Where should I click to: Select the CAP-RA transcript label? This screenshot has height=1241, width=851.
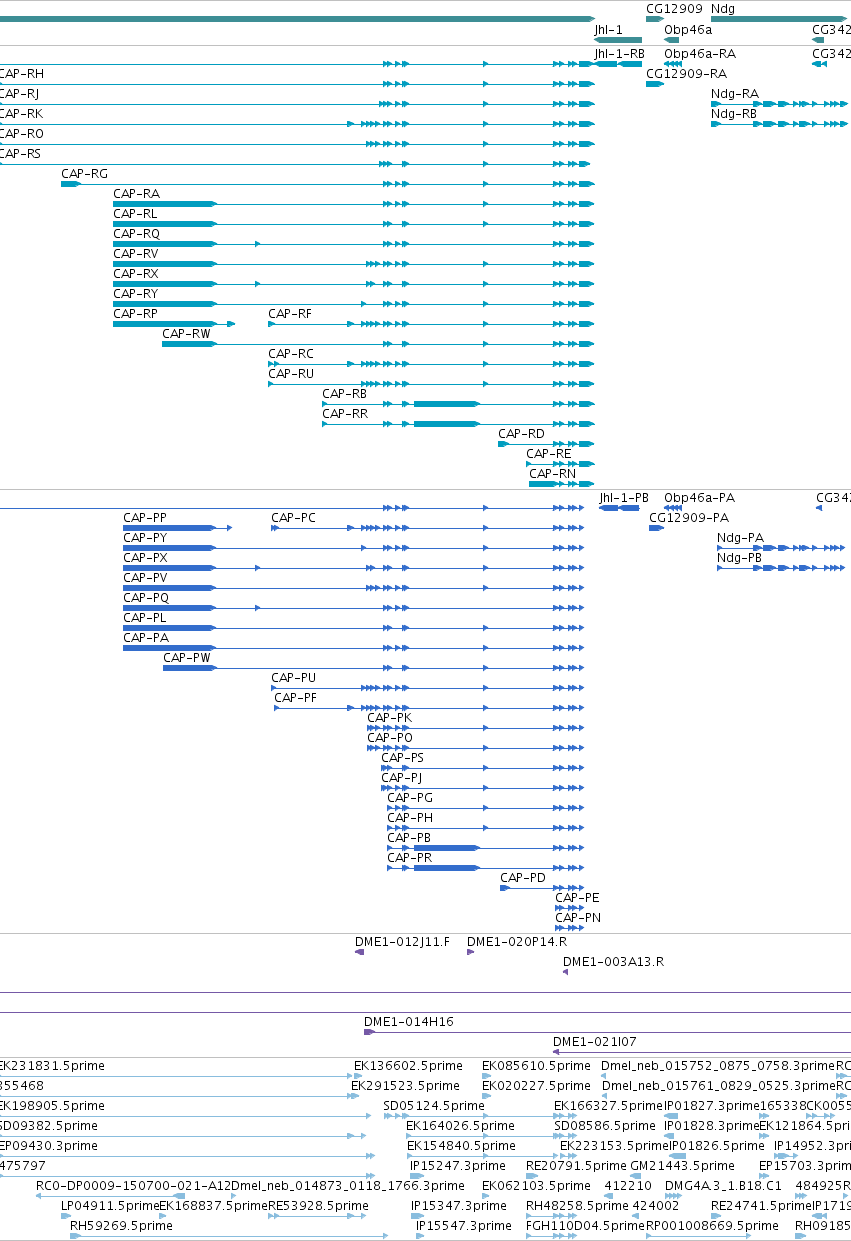(136, 194)
